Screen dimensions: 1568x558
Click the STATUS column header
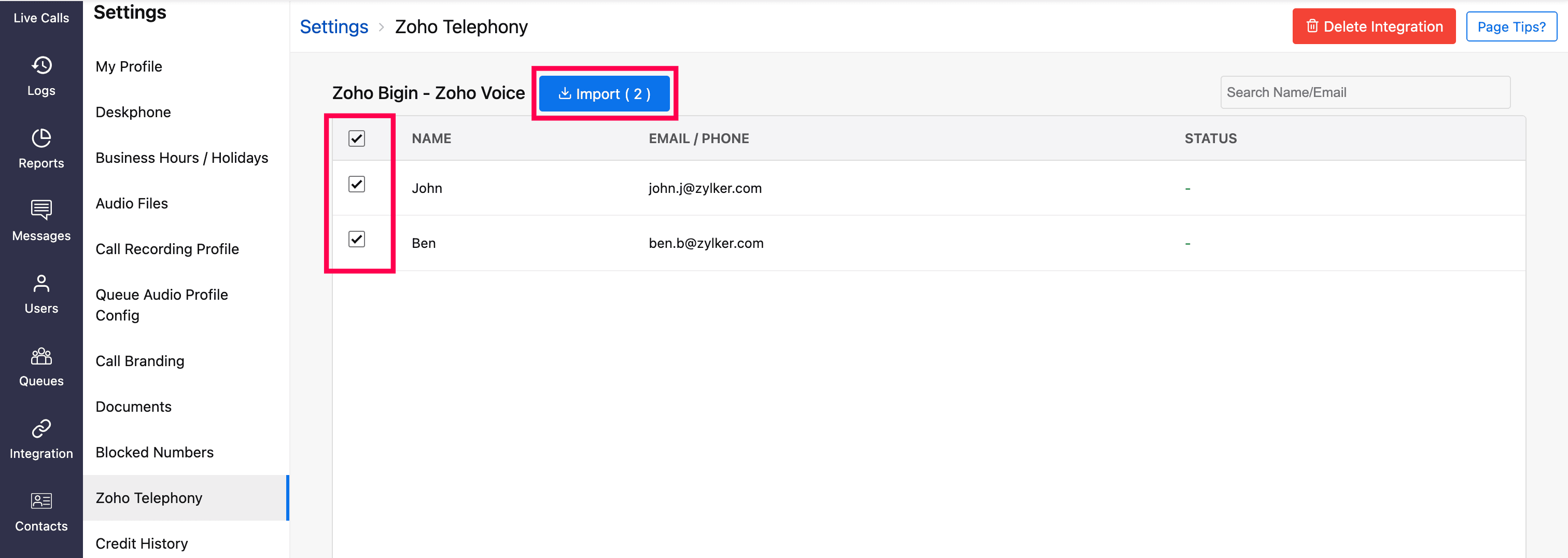pos(1211,138)
